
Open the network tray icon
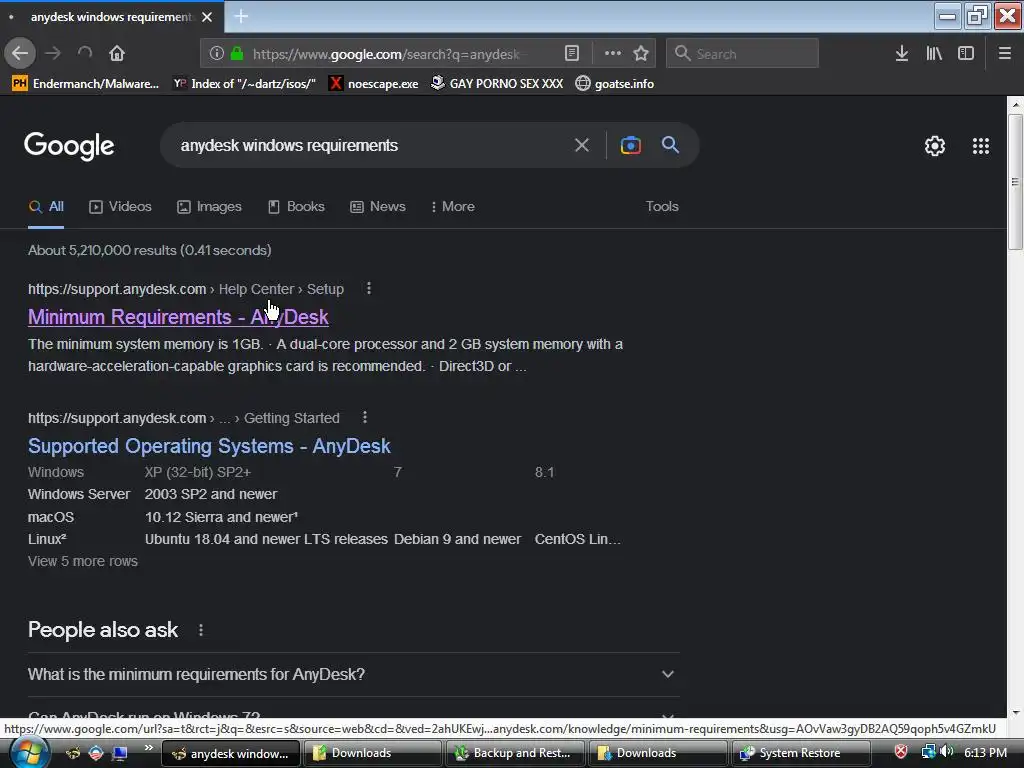(928, 752)
